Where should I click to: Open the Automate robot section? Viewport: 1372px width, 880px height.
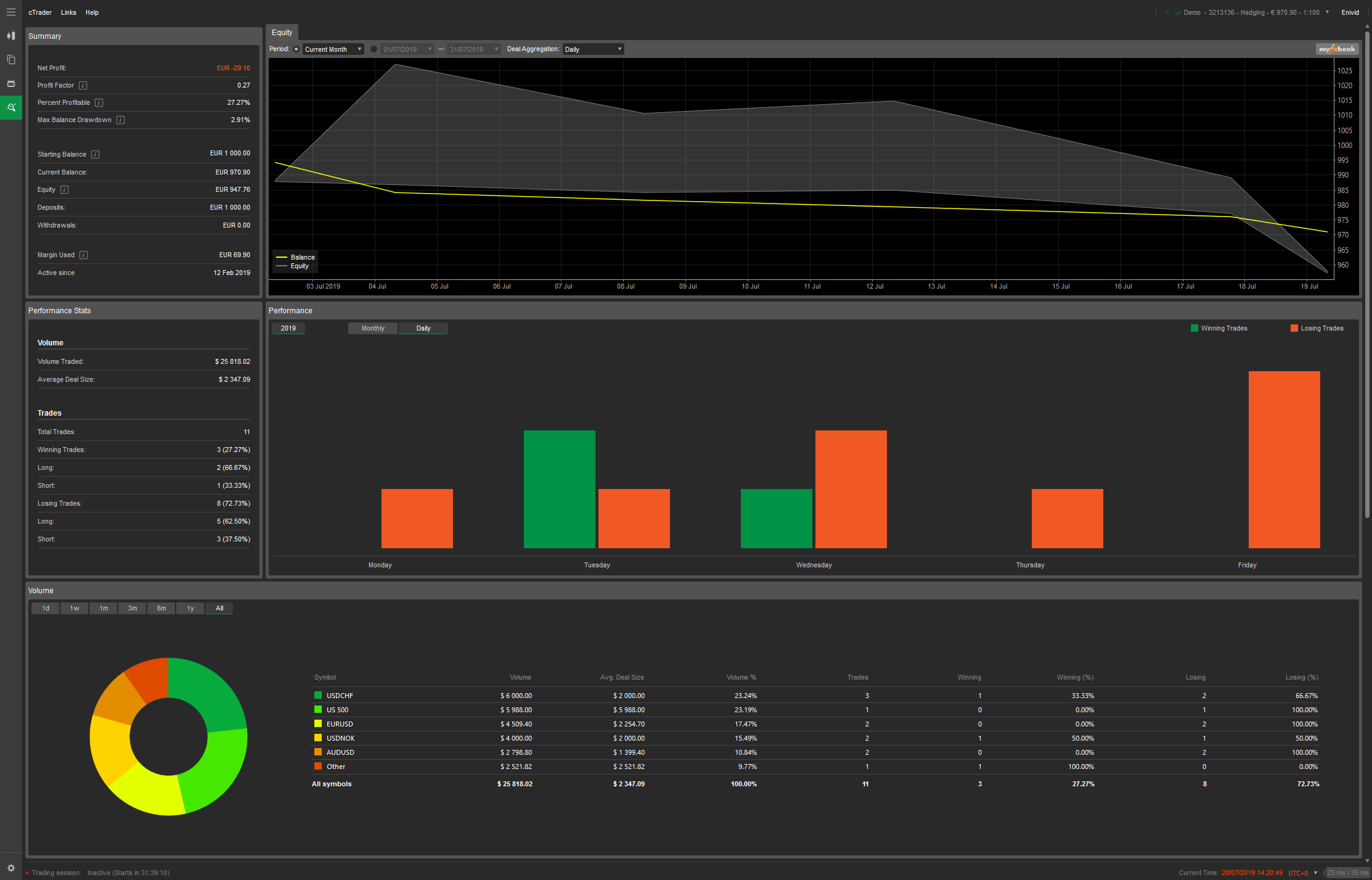pyautogui.click(x=11, y=83)
